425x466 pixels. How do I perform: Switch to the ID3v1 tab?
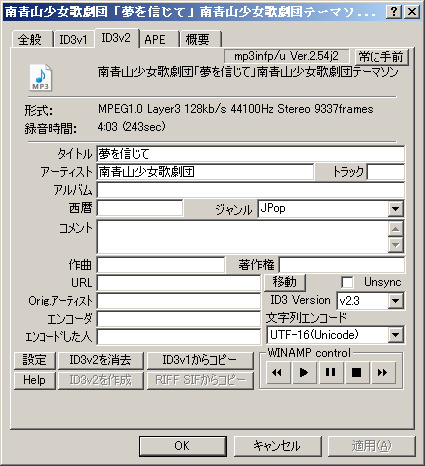point(73,40)
